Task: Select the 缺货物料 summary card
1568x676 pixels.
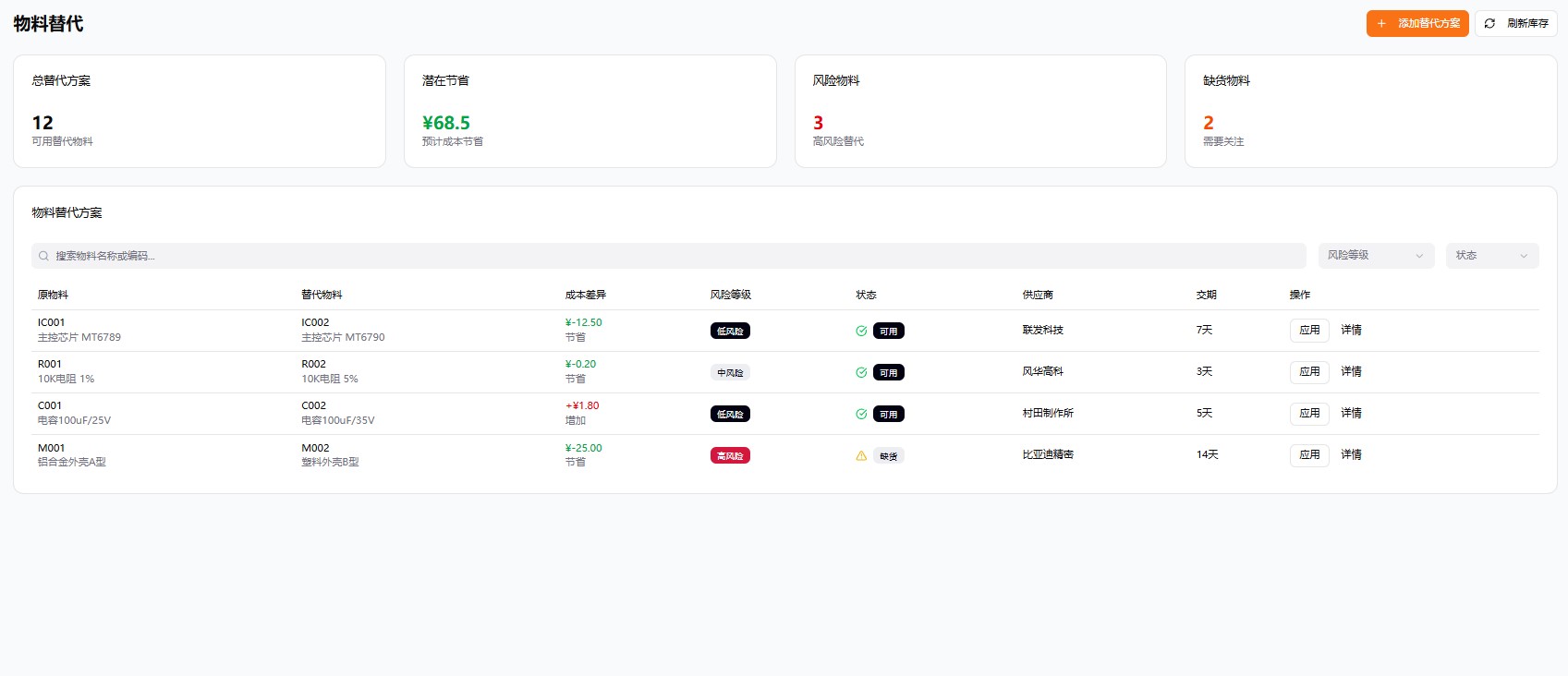Action: pos(1370,111)
